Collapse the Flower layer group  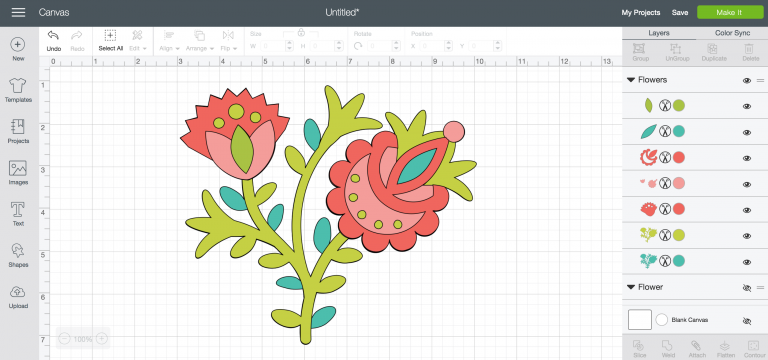631,287
